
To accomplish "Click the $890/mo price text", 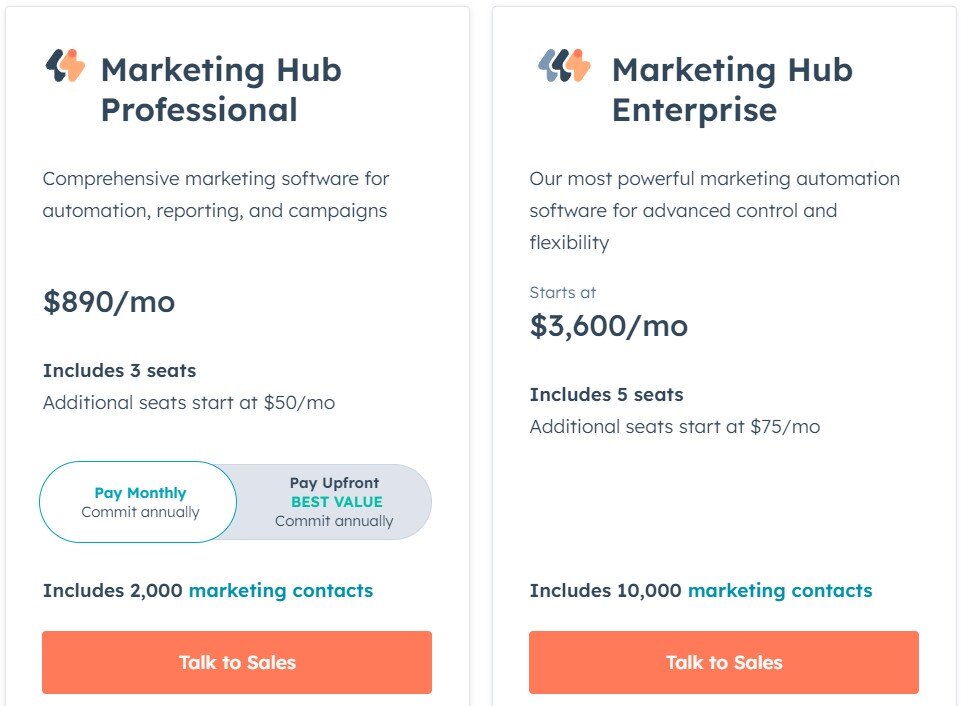I will click(108, 302).
